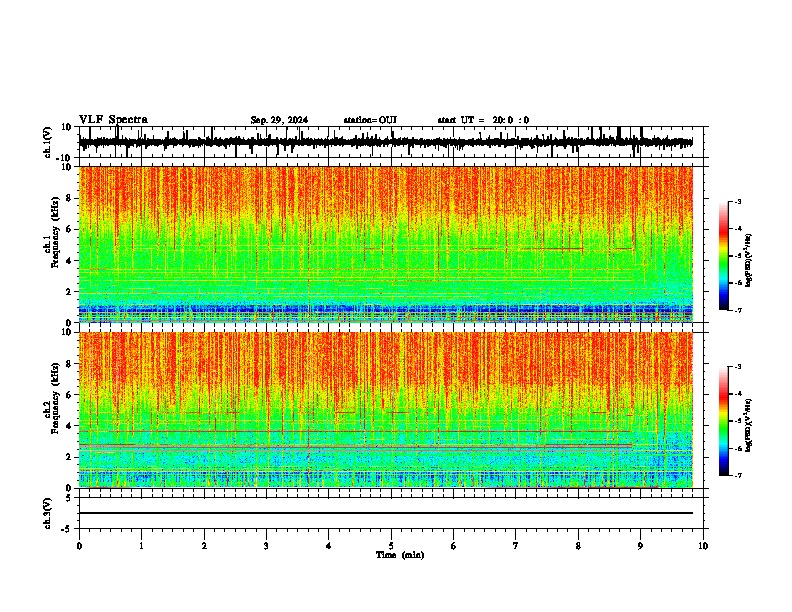Viewport: 792px width, 612px height.
Task: Click time axis tick label 1
Action: tap(141, 546)
